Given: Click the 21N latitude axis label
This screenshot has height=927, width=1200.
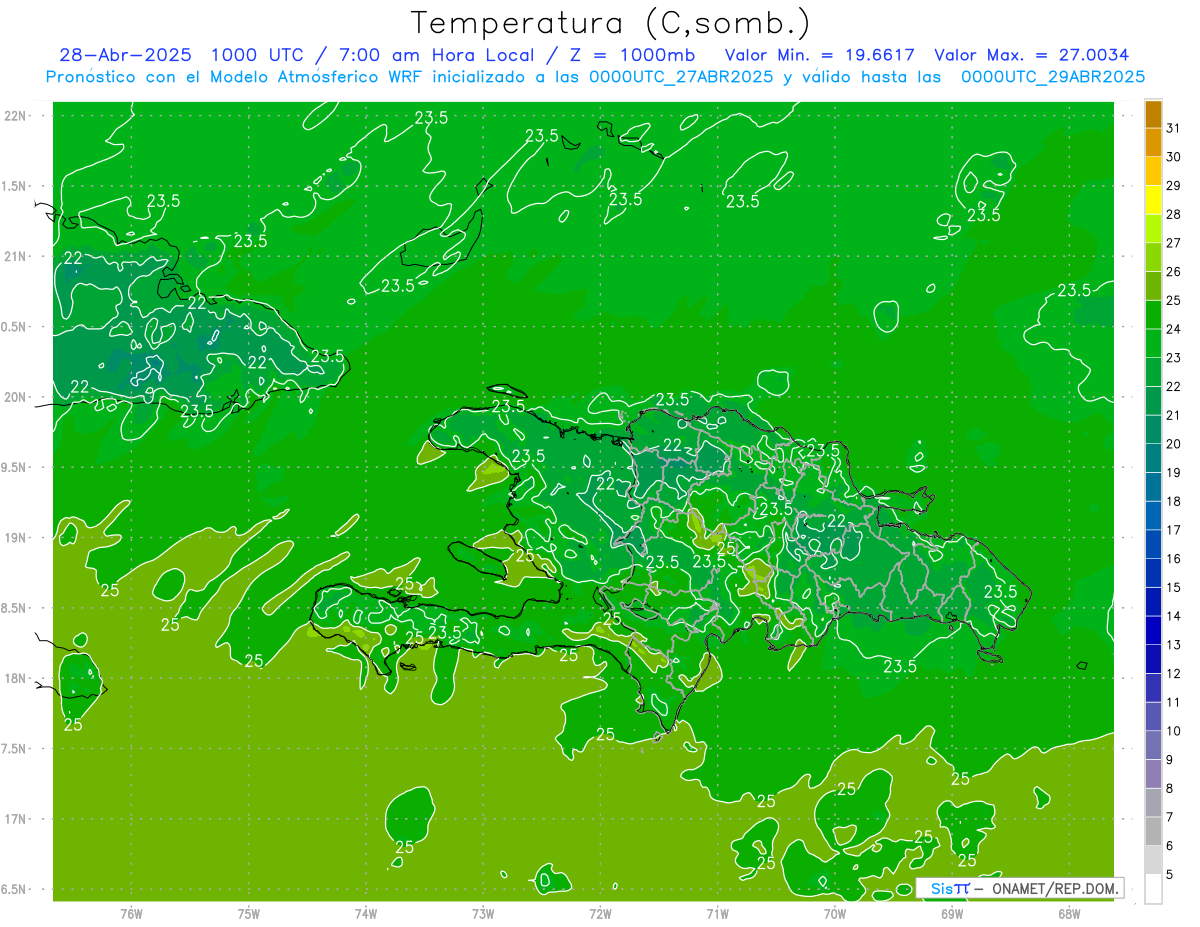Looking at the screenshot, I should pyautogui.click(x=15, y=256).
